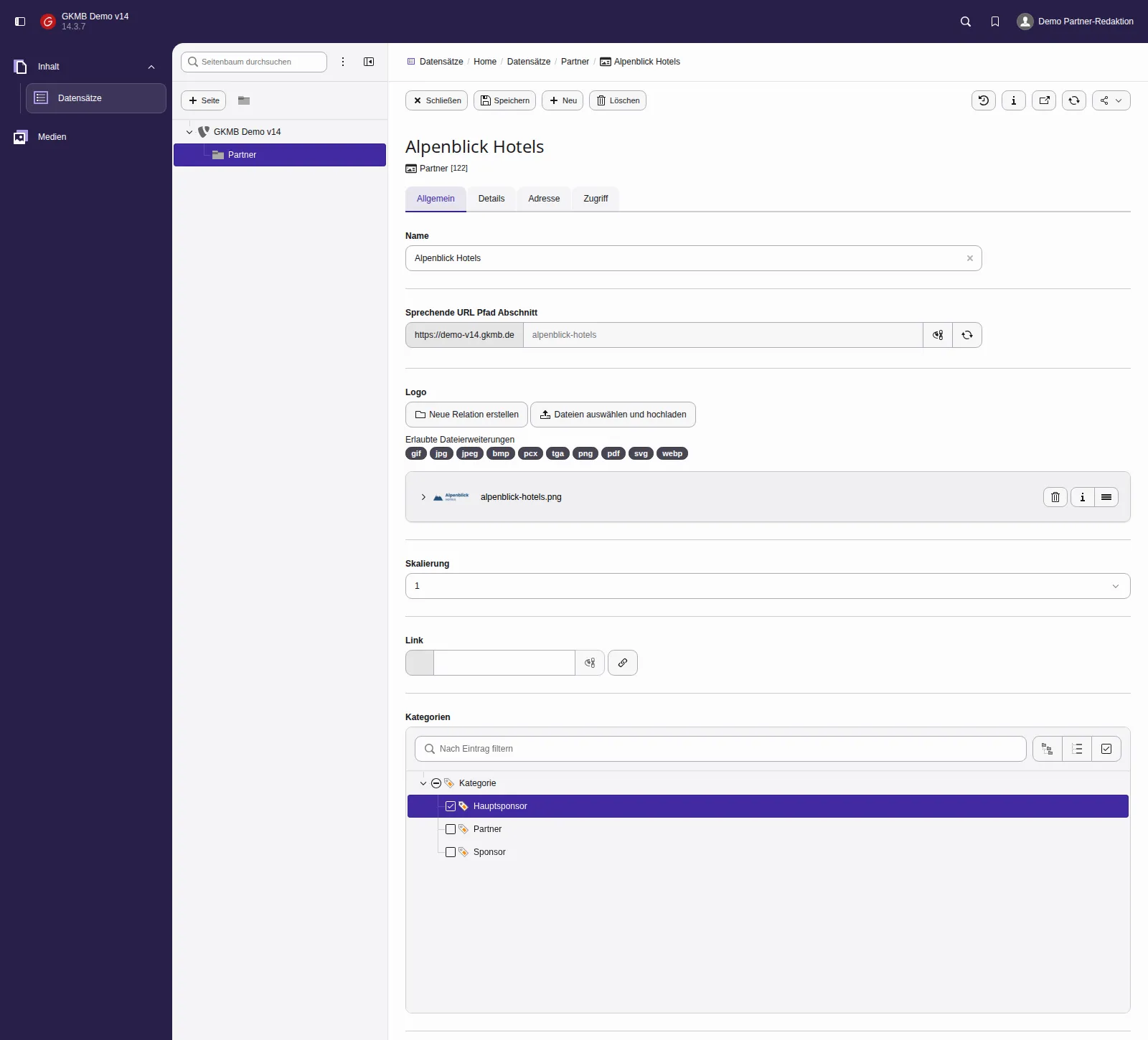Click Partner in the breadcrumb
This screenshot has height=1040, width=1148.
pos(575,62)
